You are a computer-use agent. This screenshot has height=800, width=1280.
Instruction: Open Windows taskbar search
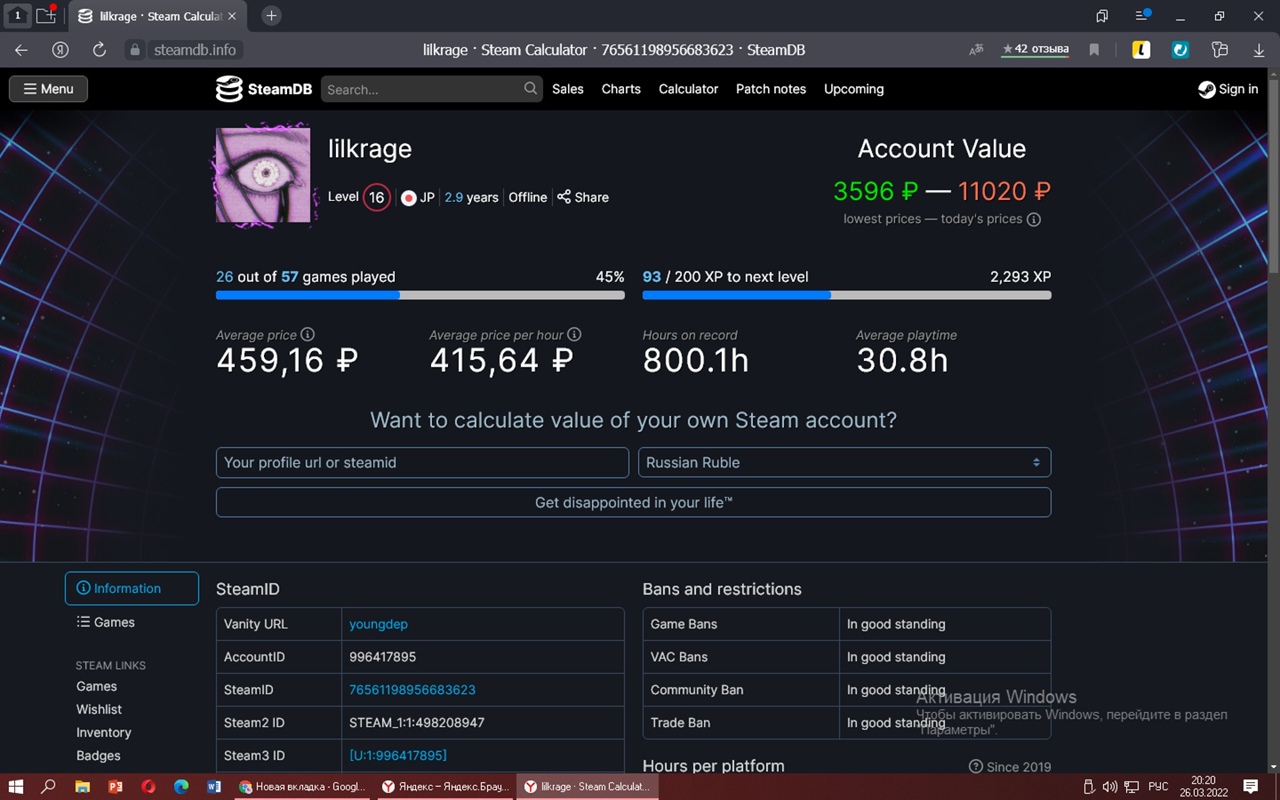coord(48,787)
